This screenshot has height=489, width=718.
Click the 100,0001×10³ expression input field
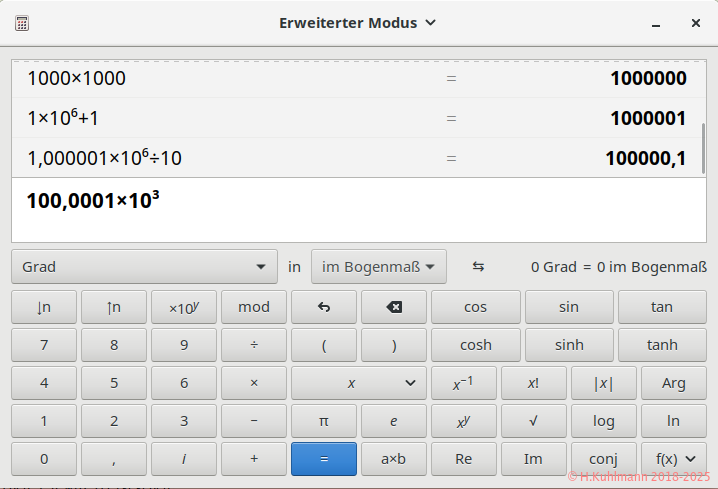point(359,210)
